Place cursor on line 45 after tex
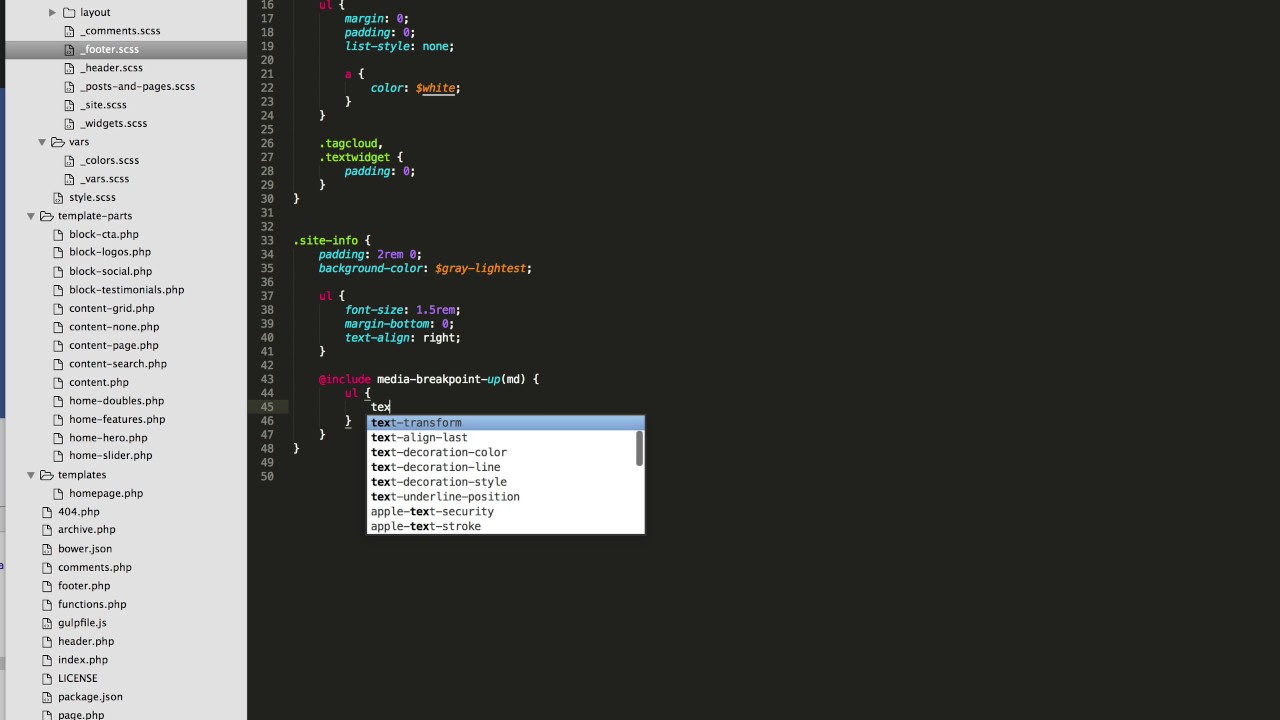1280x720 pixels. coord(391,407)
